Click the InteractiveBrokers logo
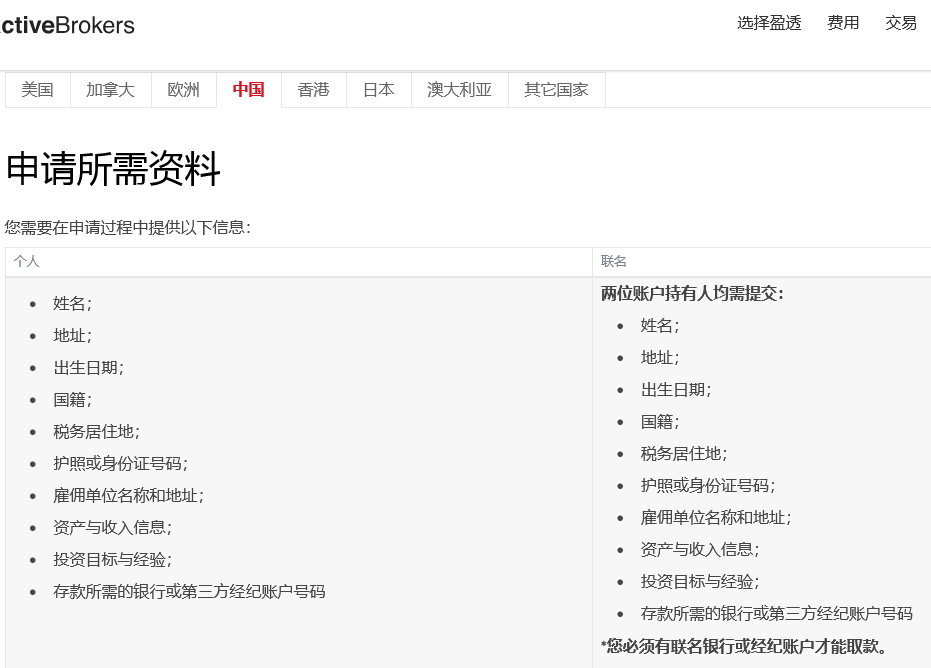Viewport: 931px width, 668px height. coord(67,26)
